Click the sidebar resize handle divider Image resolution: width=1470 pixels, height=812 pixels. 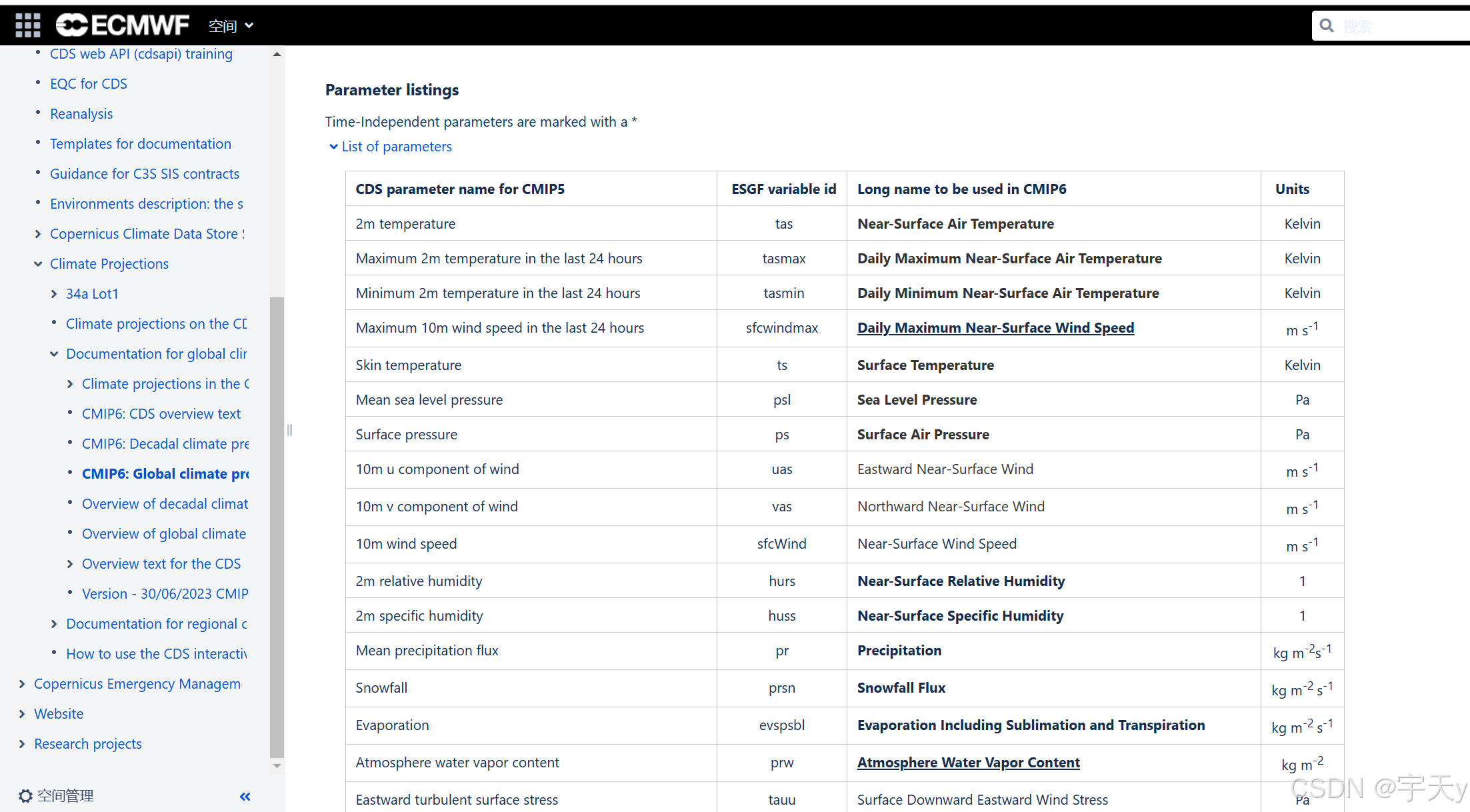289,430
